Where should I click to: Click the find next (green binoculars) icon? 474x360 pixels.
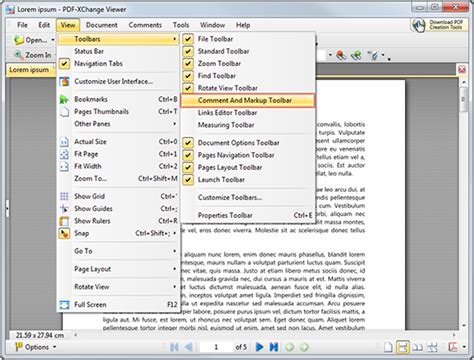356,55
